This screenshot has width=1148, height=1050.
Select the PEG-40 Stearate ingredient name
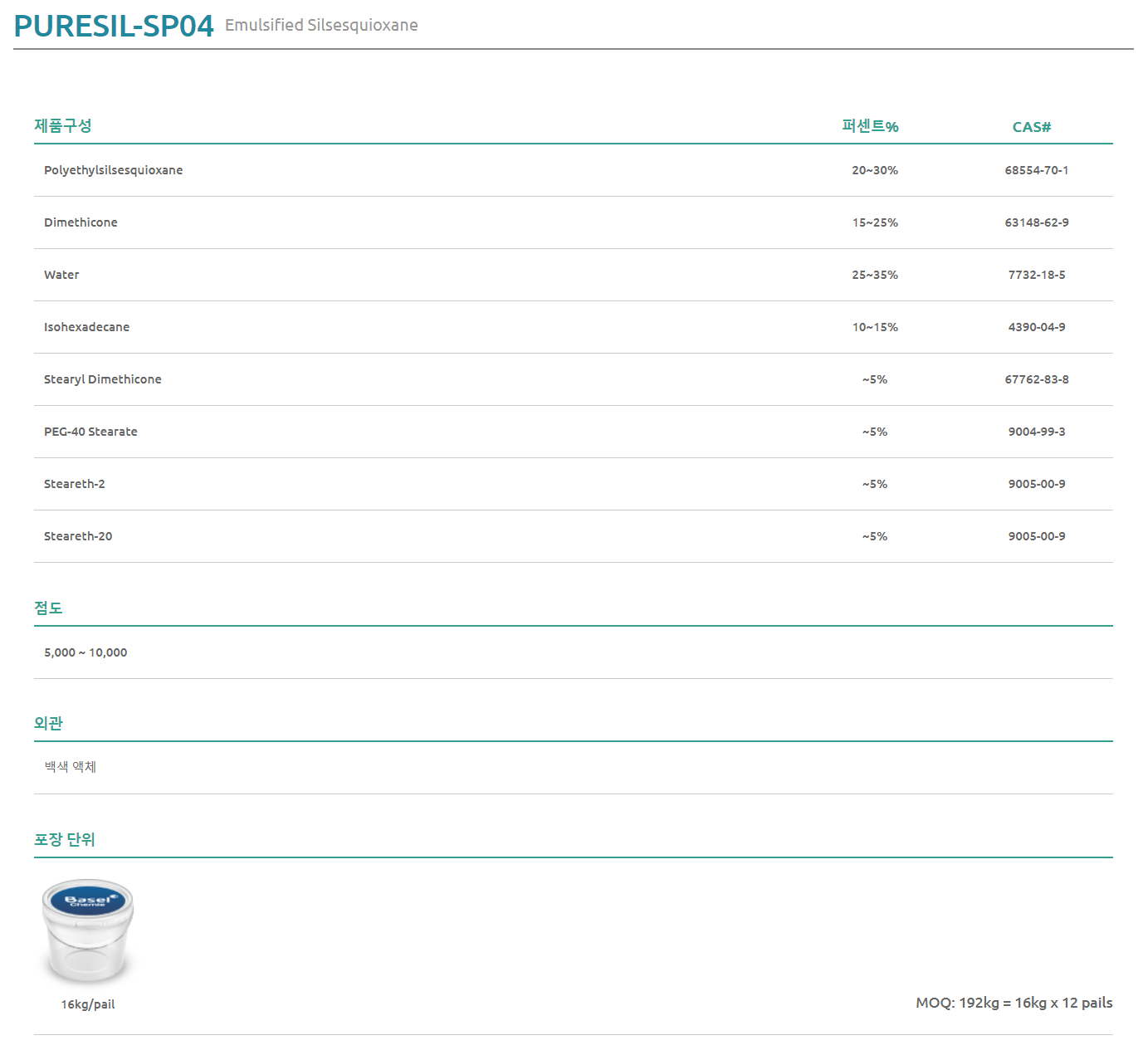tap(90, 432)
